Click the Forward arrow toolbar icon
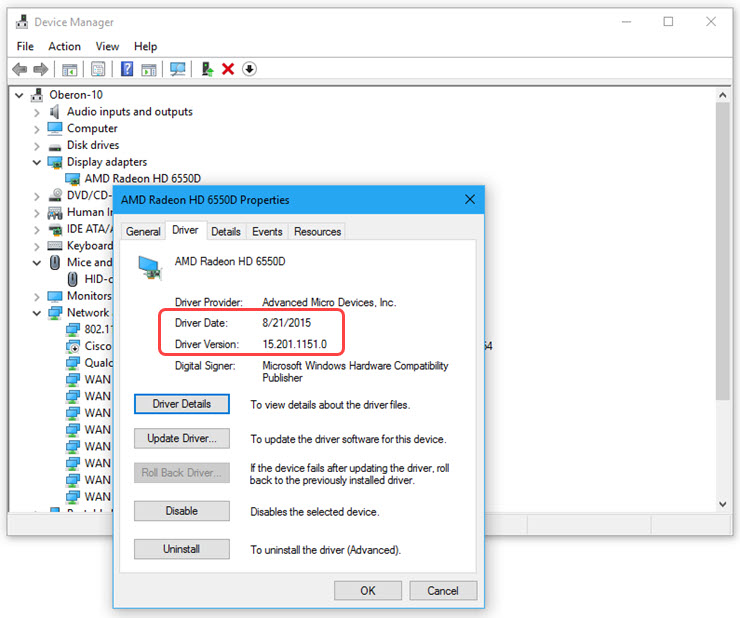The height and width of the screenshot is (618, 740). (41, 69)
